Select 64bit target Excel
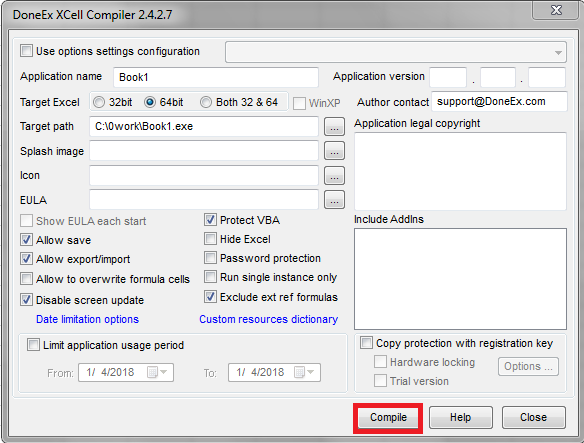The image size is (584, 443). 150,102
